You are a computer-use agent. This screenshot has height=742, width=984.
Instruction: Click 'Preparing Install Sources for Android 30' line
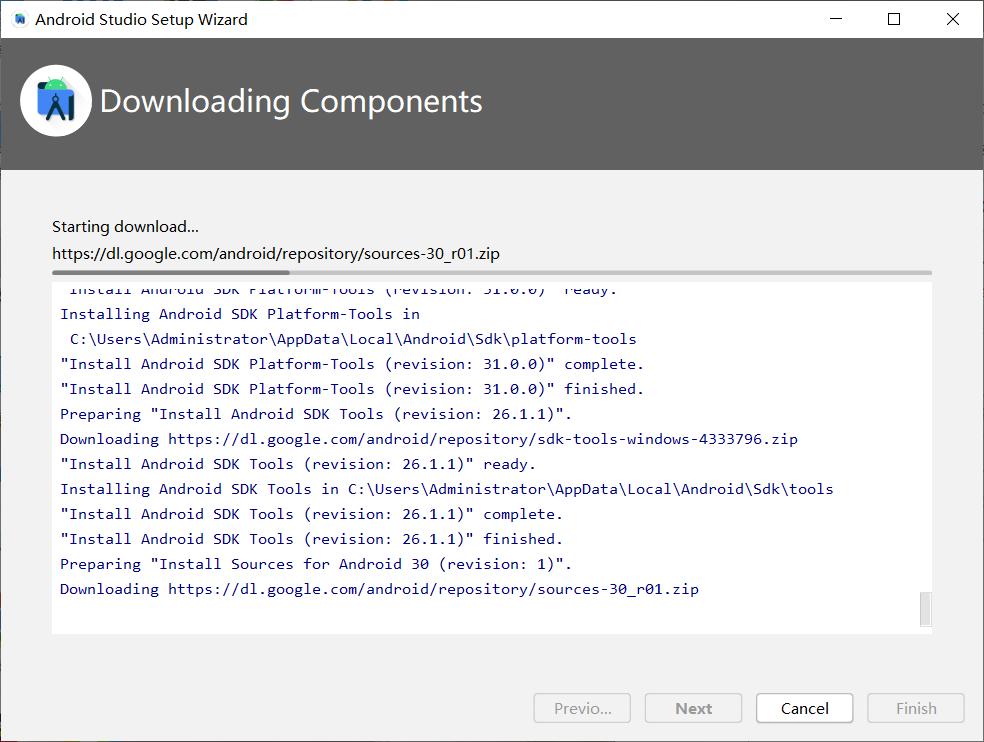[316, 564]
